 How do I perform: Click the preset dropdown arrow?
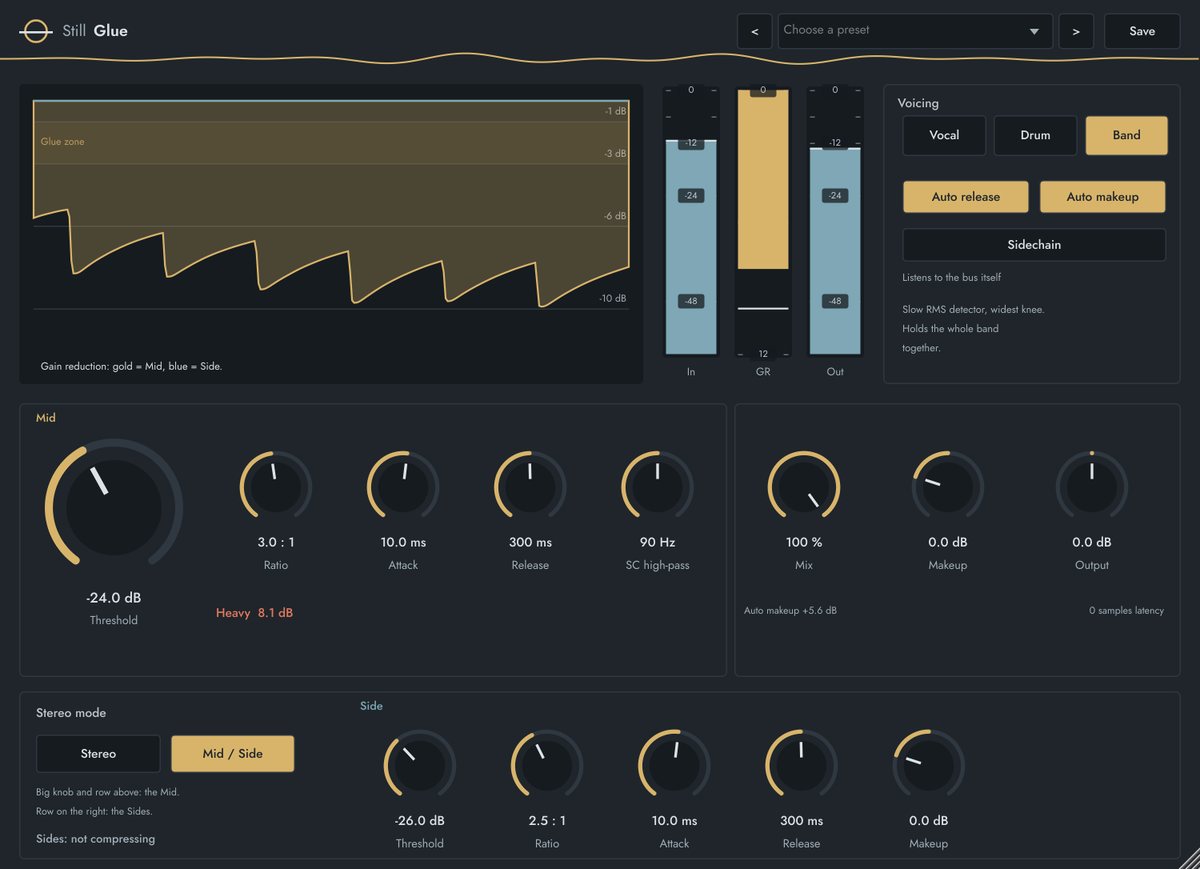pyautogui.click(x=1034, y=31)
